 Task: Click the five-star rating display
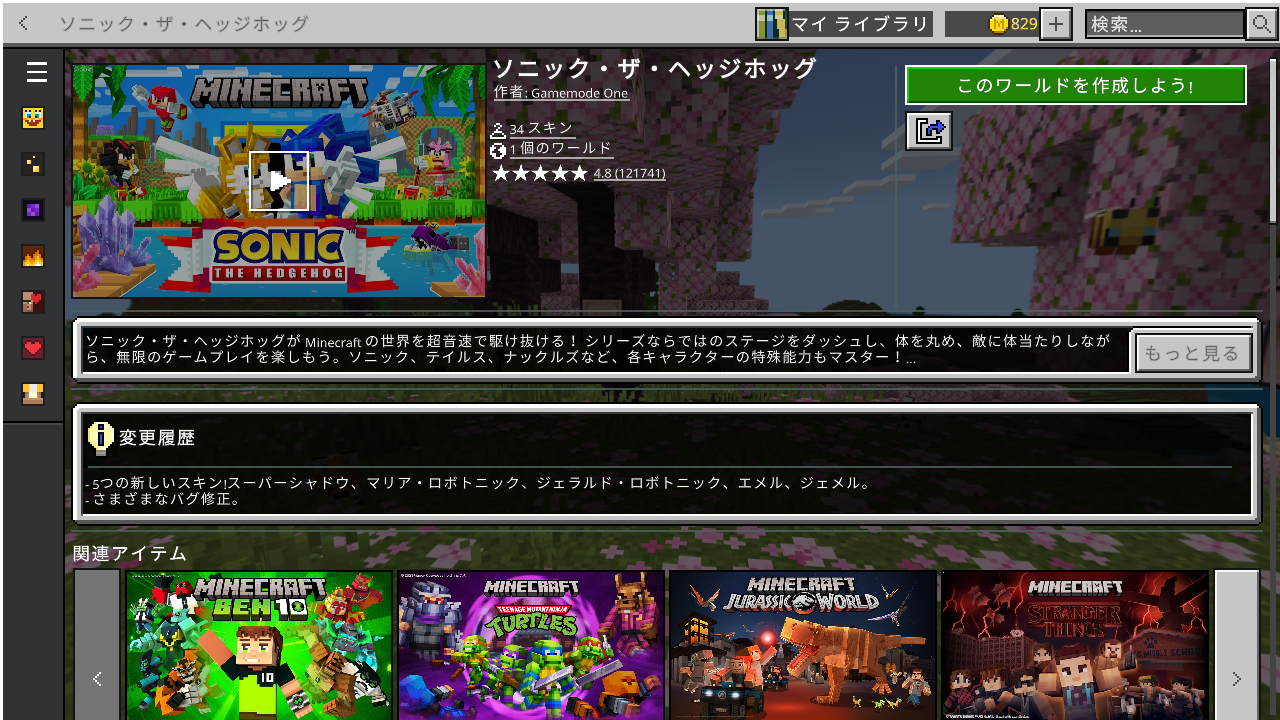click(x=540, y=173)
